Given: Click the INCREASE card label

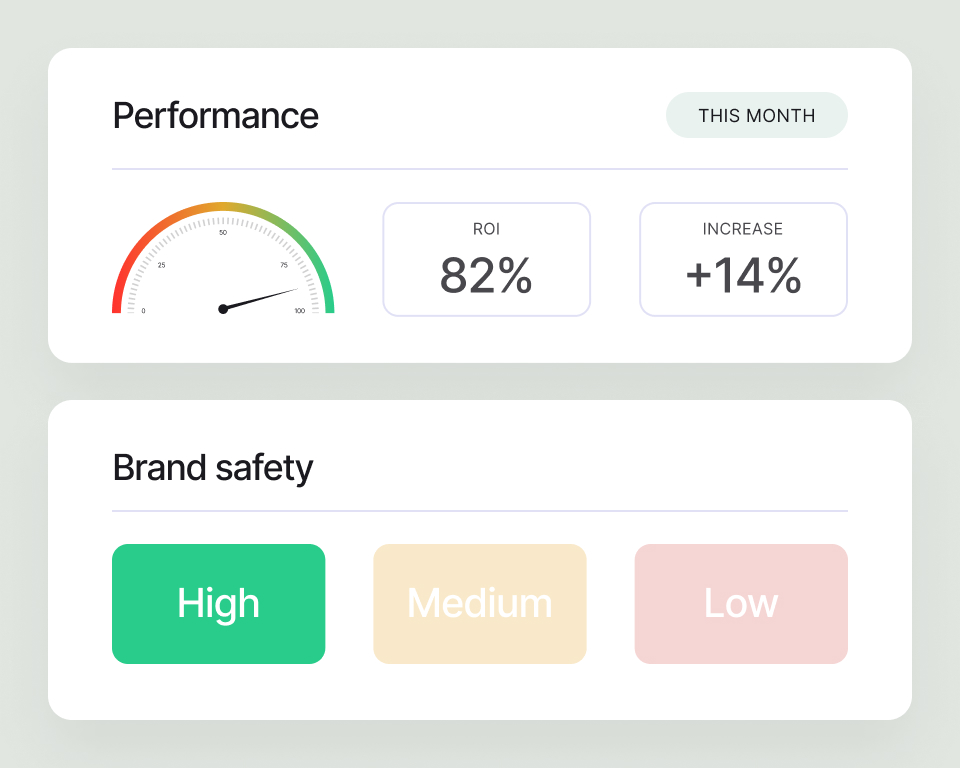Looking at the screenshot, I should click(743, 229).
